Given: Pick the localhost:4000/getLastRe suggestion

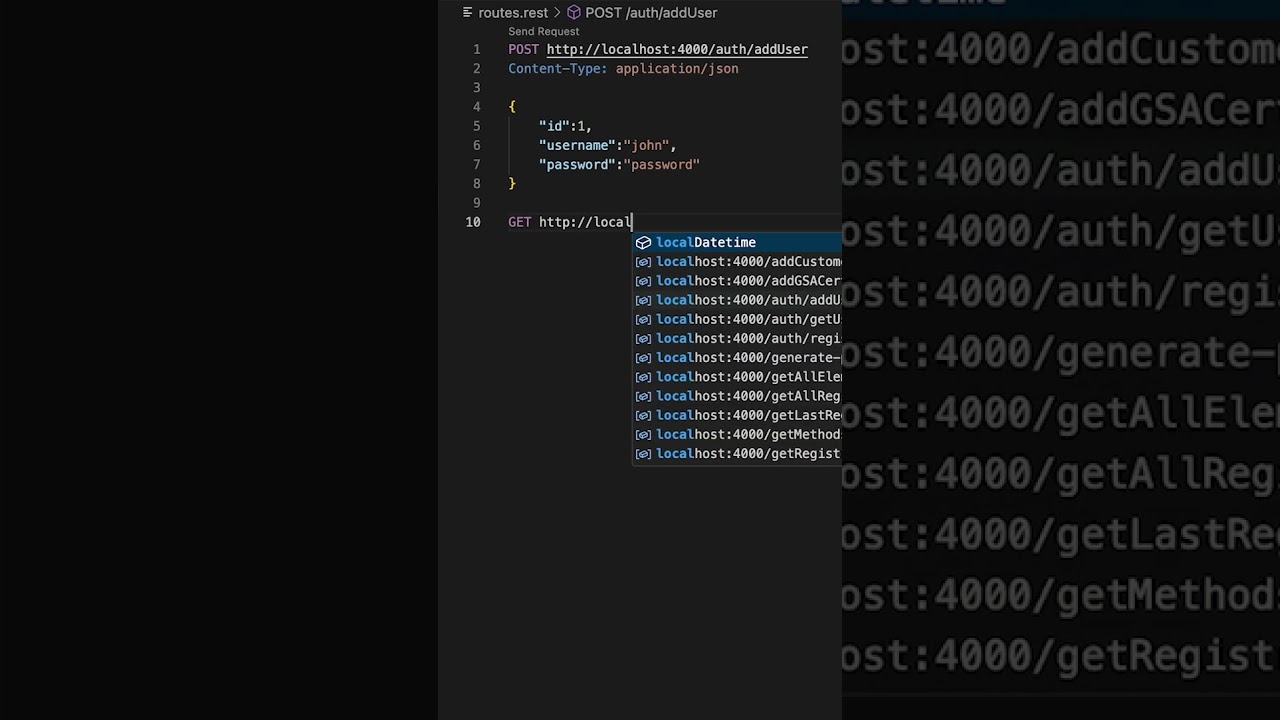Looking at the screenshot, I should pos(737,415).
